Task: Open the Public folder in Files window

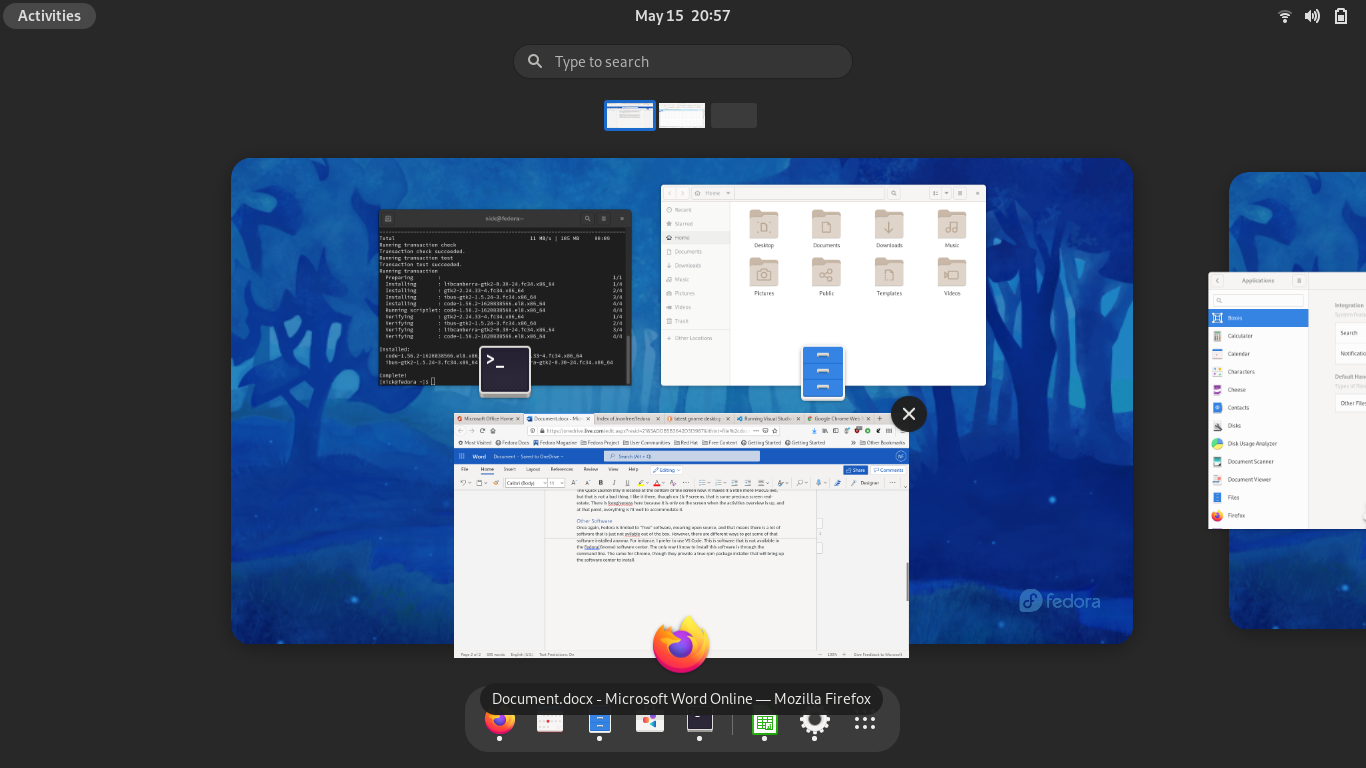Action: (826, 278)
